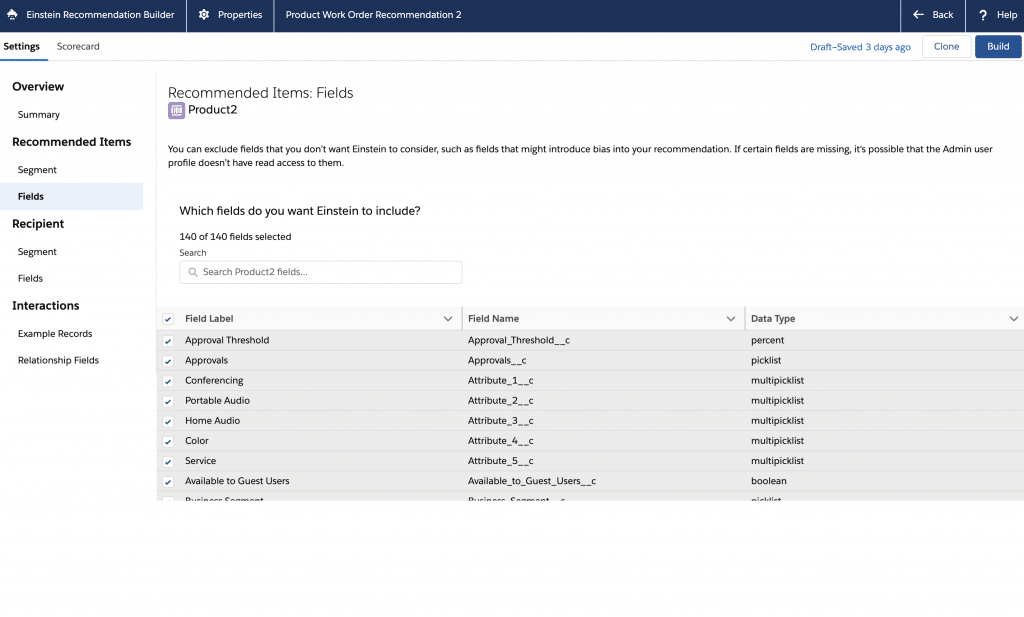Click Einstein Recommendation Builder title
The image size is (1024, 617).
[x=100, y=14]
